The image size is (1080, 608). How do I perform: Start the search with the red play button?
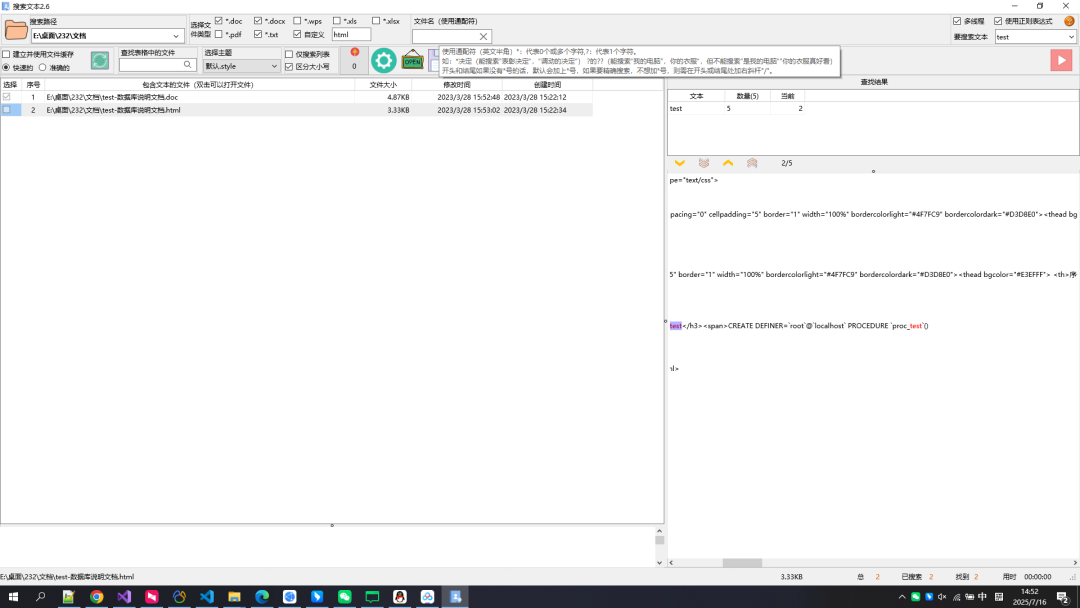pyautogui.click(x=1061, y=61)
